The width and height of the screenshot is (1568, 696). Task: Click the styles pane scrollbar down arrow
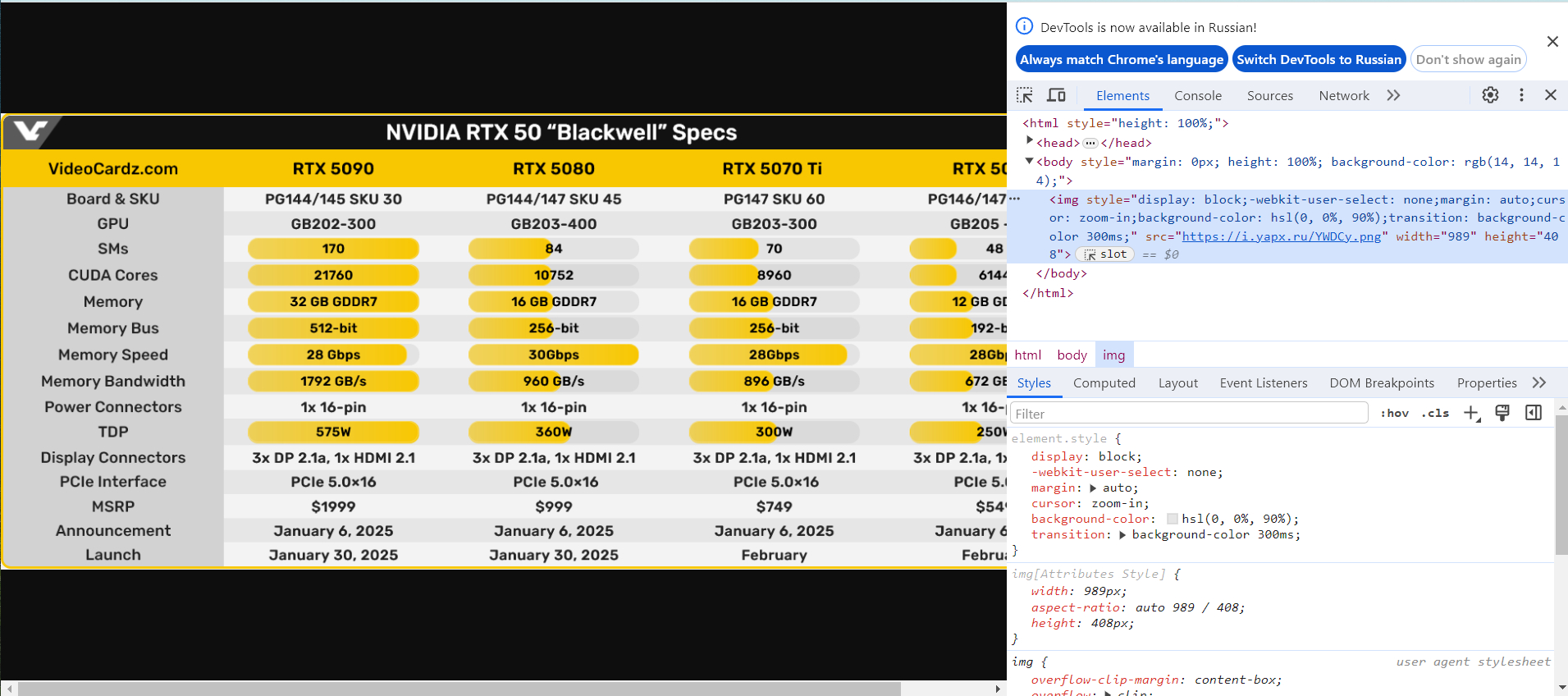point(1561,688)
